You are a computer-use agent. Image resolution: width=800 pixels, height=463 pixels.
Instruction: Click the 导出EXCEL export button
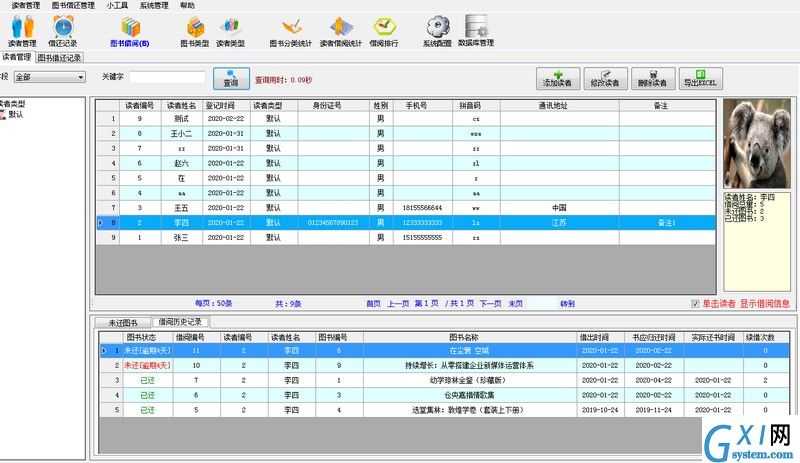point(701,79)
